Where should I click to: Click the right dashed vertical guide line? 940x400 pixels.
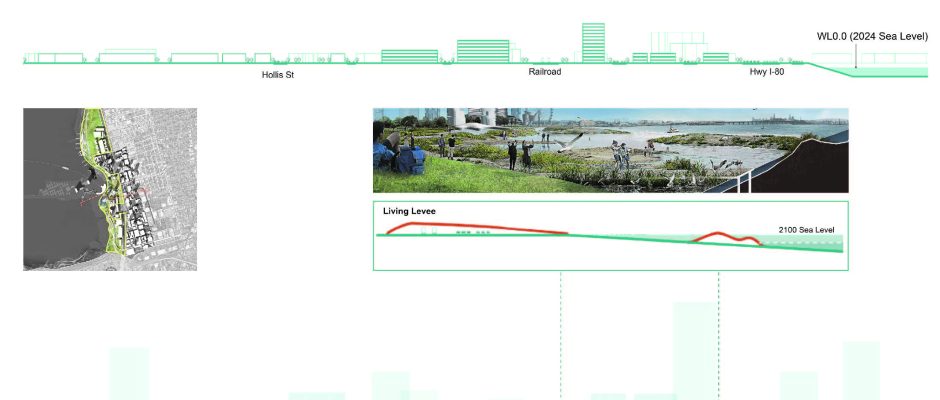click(x=719, y=330)
